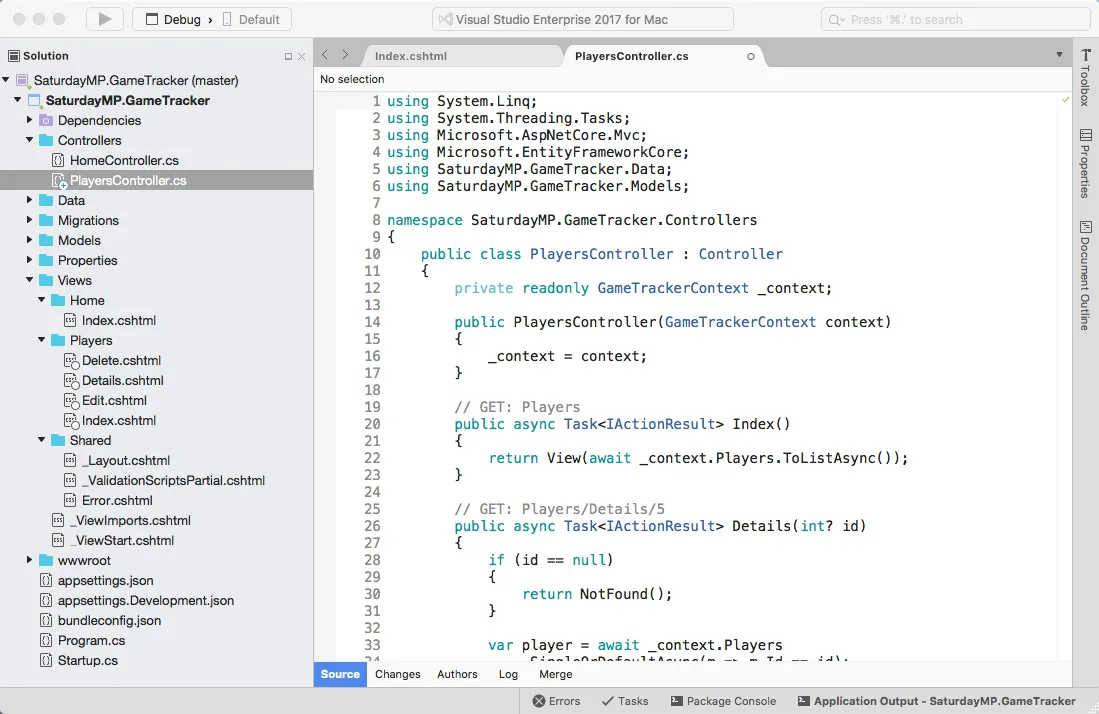1099x714 pixels.
Task: Open _Layout.cshtml file icon
Action: click(x=70, y=460)
